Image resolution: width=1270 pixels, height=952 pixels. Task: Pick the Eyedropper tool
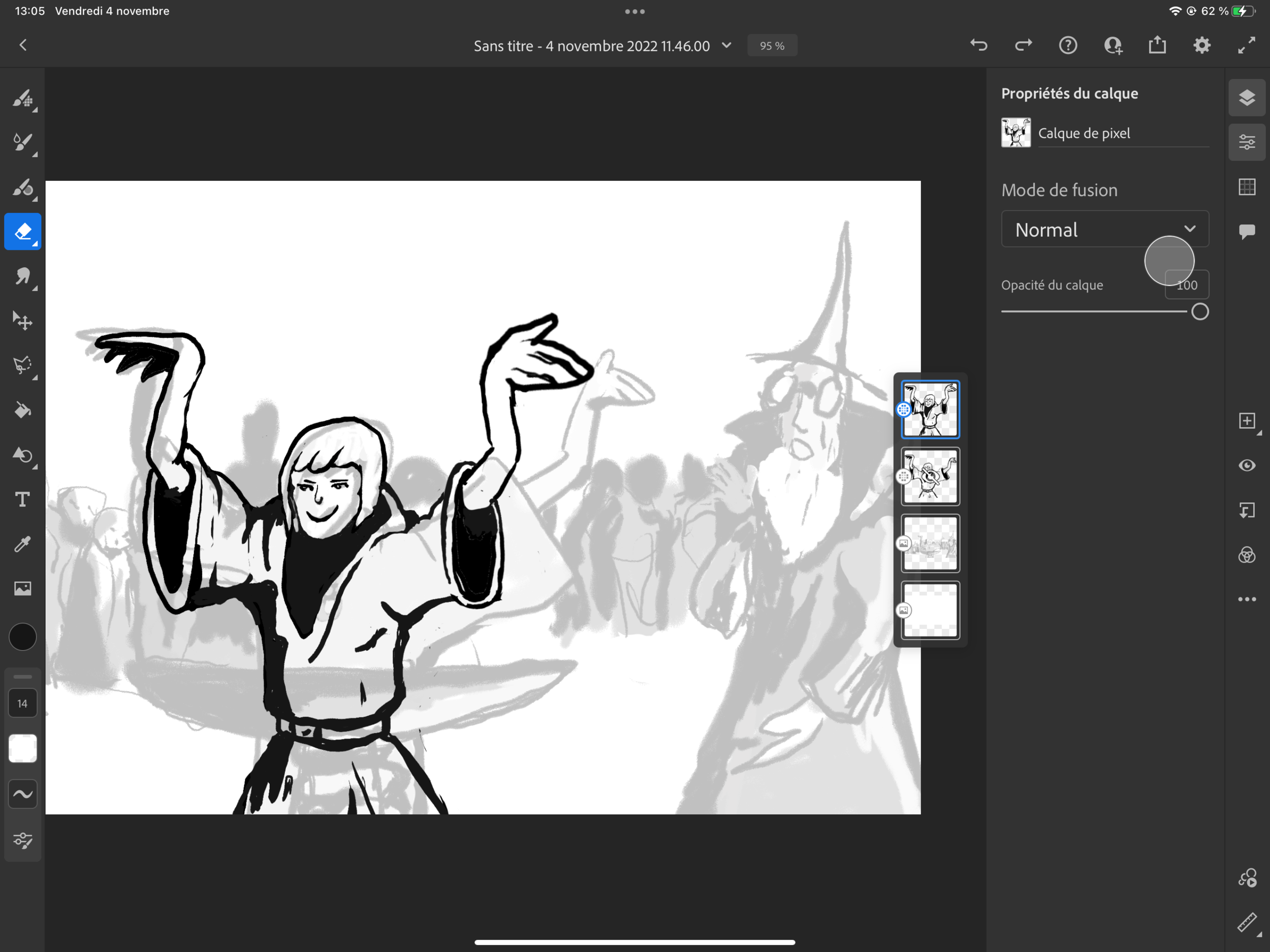click(22, 544)
